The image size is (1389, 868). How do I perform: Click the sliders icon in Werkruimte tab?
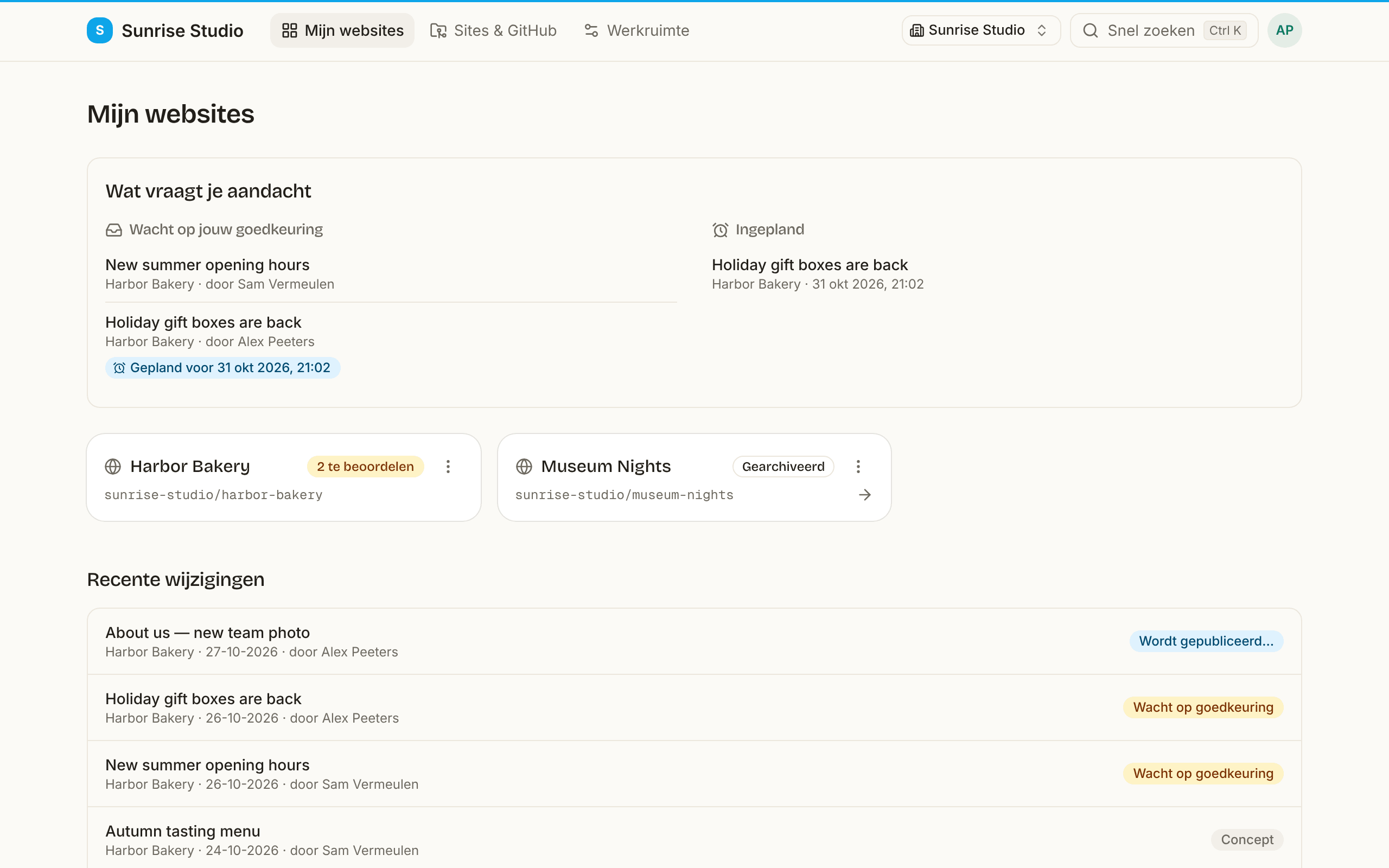click(591, 30)
